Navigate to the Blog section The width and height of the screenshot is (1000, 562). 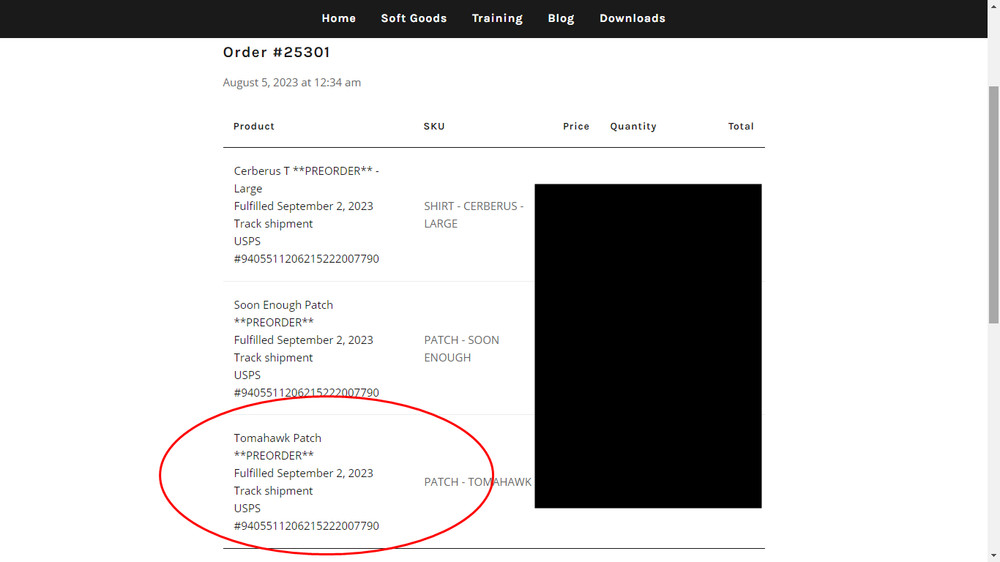pyautogui.click(x=561, y=18)
